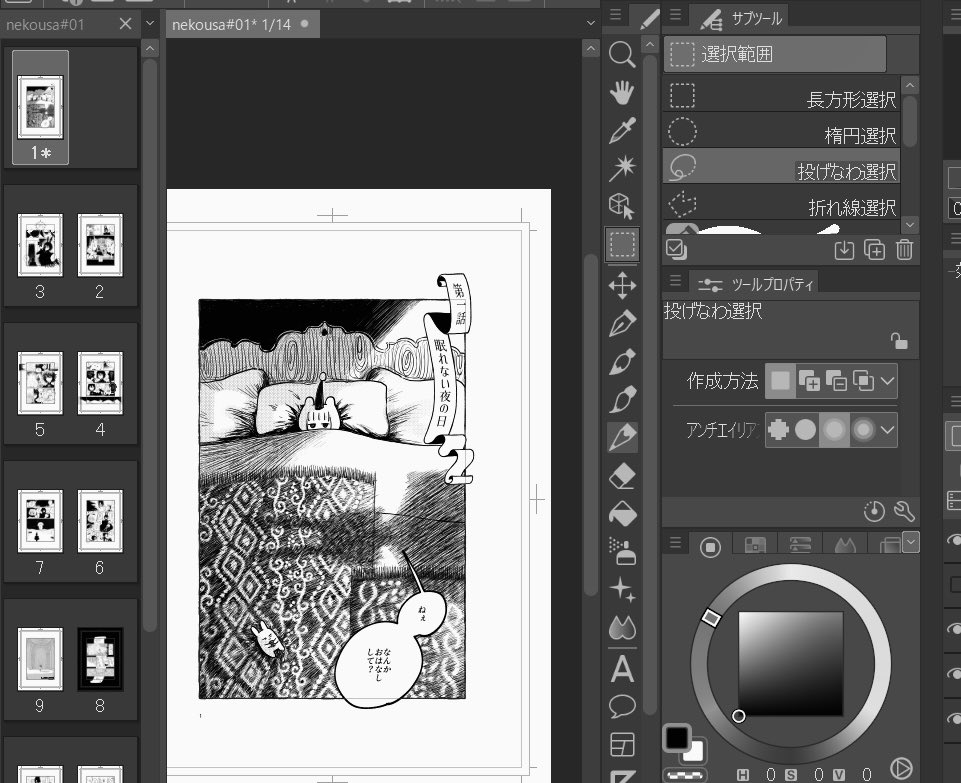Open the サブツール palette hamburger menu
The height and width of the screenshot is (783, 961).
point(675,14)
